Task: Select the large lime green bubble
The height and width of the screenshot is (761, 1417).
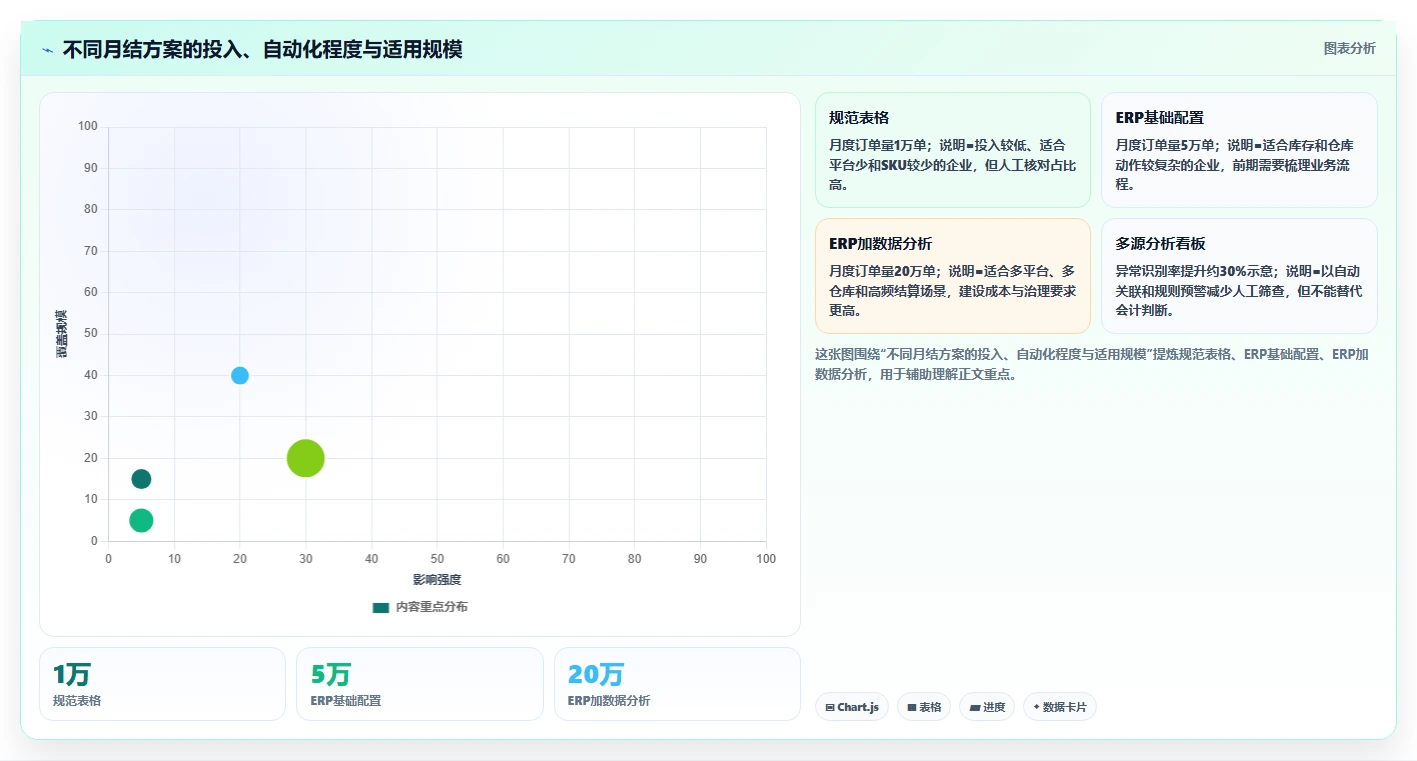Action: tap(306, 458)
